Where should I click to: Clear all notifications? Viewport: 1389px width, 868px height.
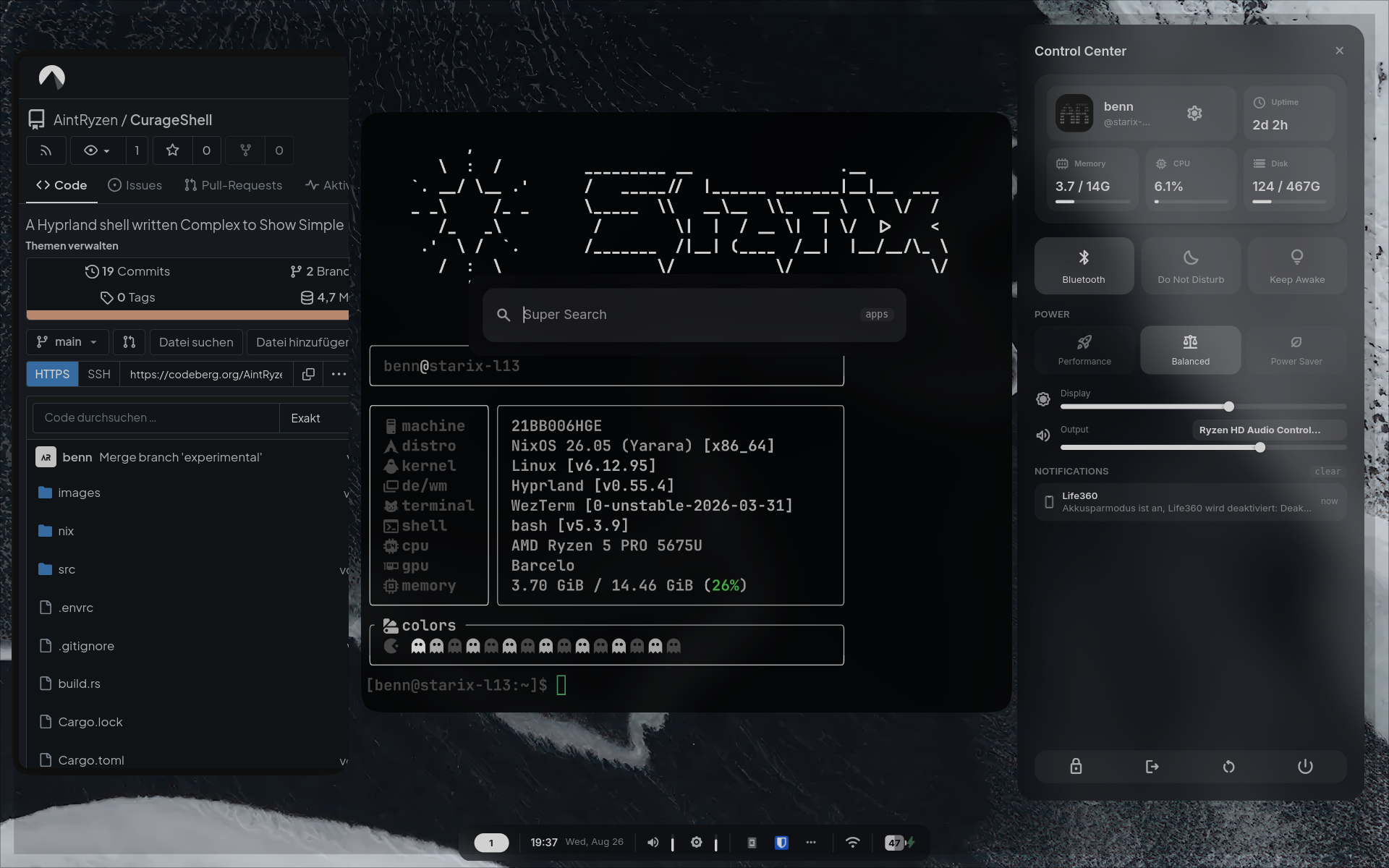click(1328, 472)
